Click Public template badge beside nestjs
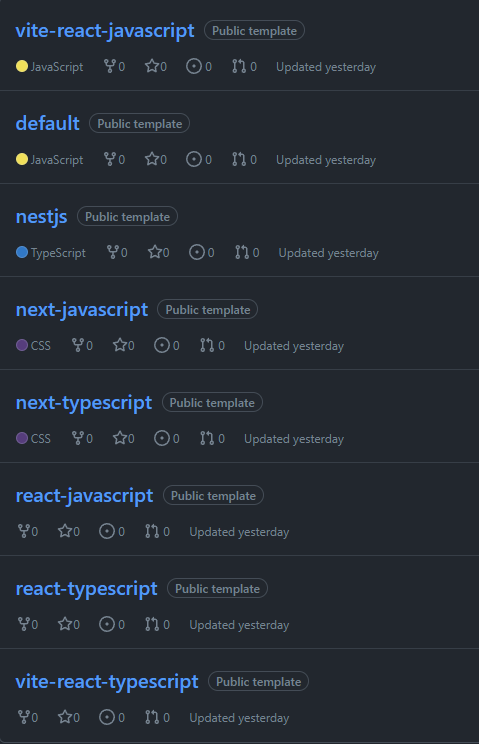Viewport: 479px width, 744px height. coord(127,216)
